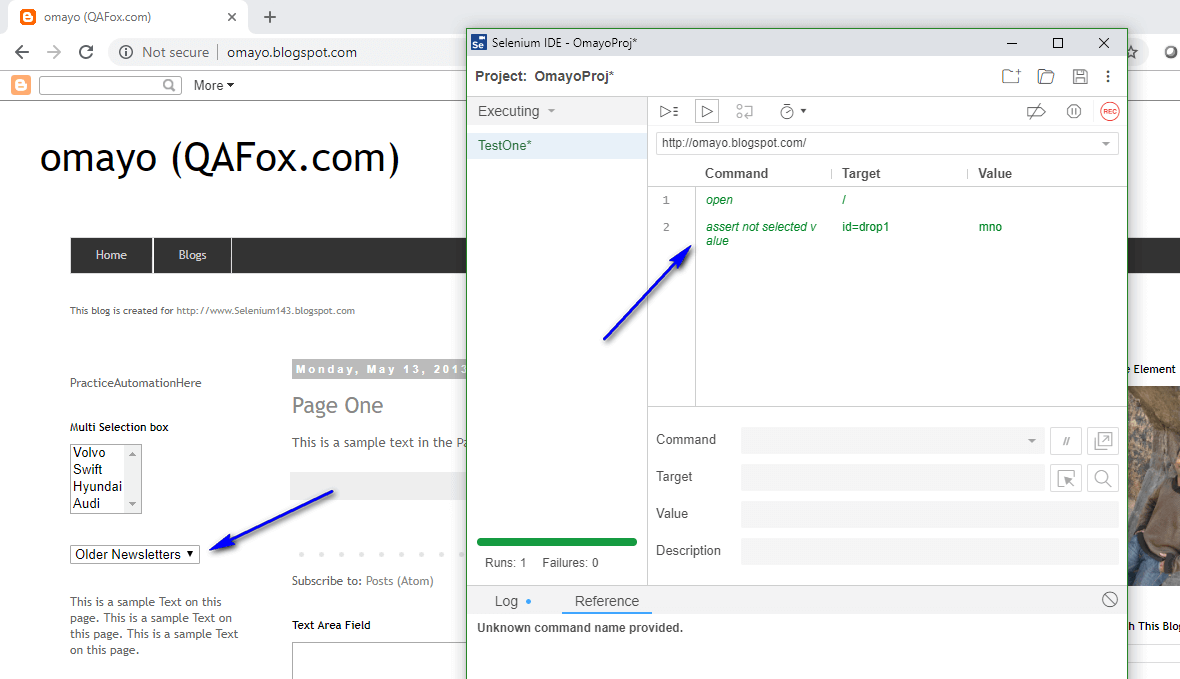Disable breakpoints icon in Selenium IDE
Viewport: 1180px width, 679px height.
tap(1036, 111)
